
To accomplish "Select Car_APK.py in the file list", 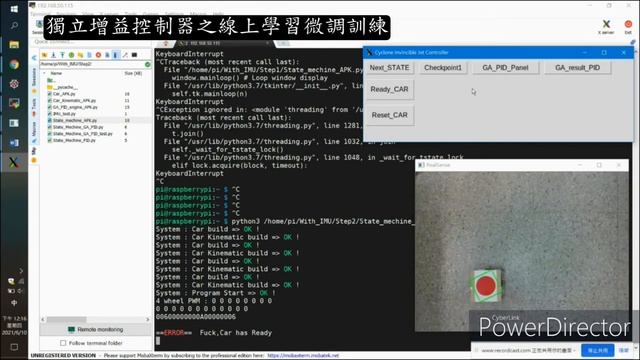I will click(x=61, y=94).
